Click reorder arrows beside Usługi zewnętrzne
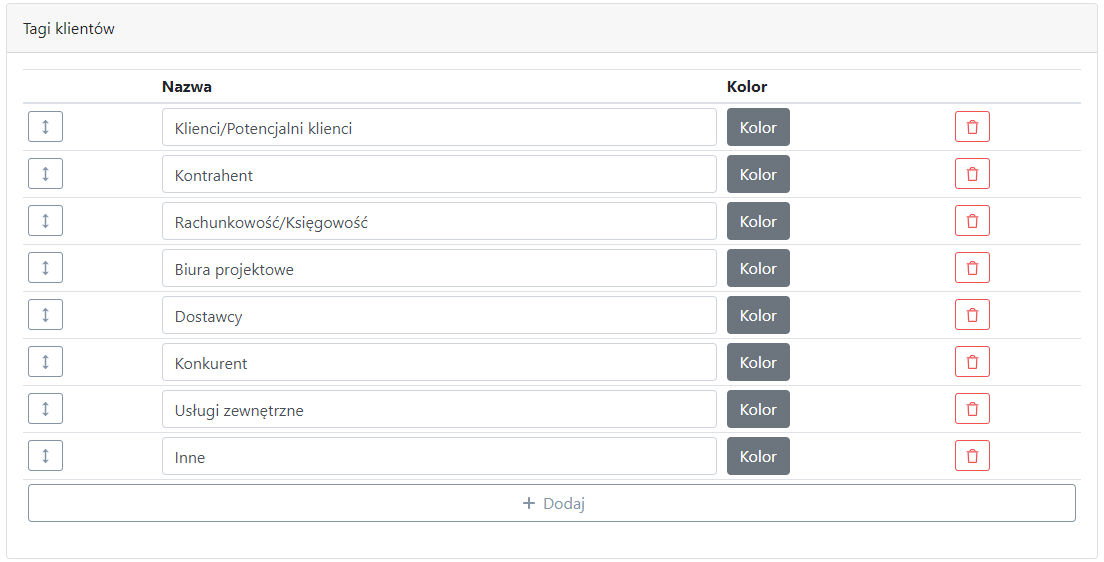The width and height of the screenshot is (1104, 562). [46, 408]
